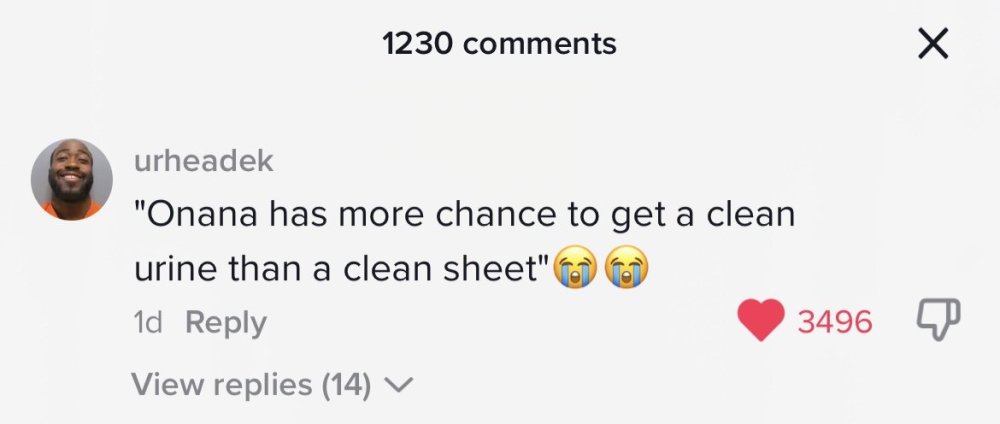1000x424 pixels.
Task: Dislike the comment with the thumbs-down icon
Action: 938,319
